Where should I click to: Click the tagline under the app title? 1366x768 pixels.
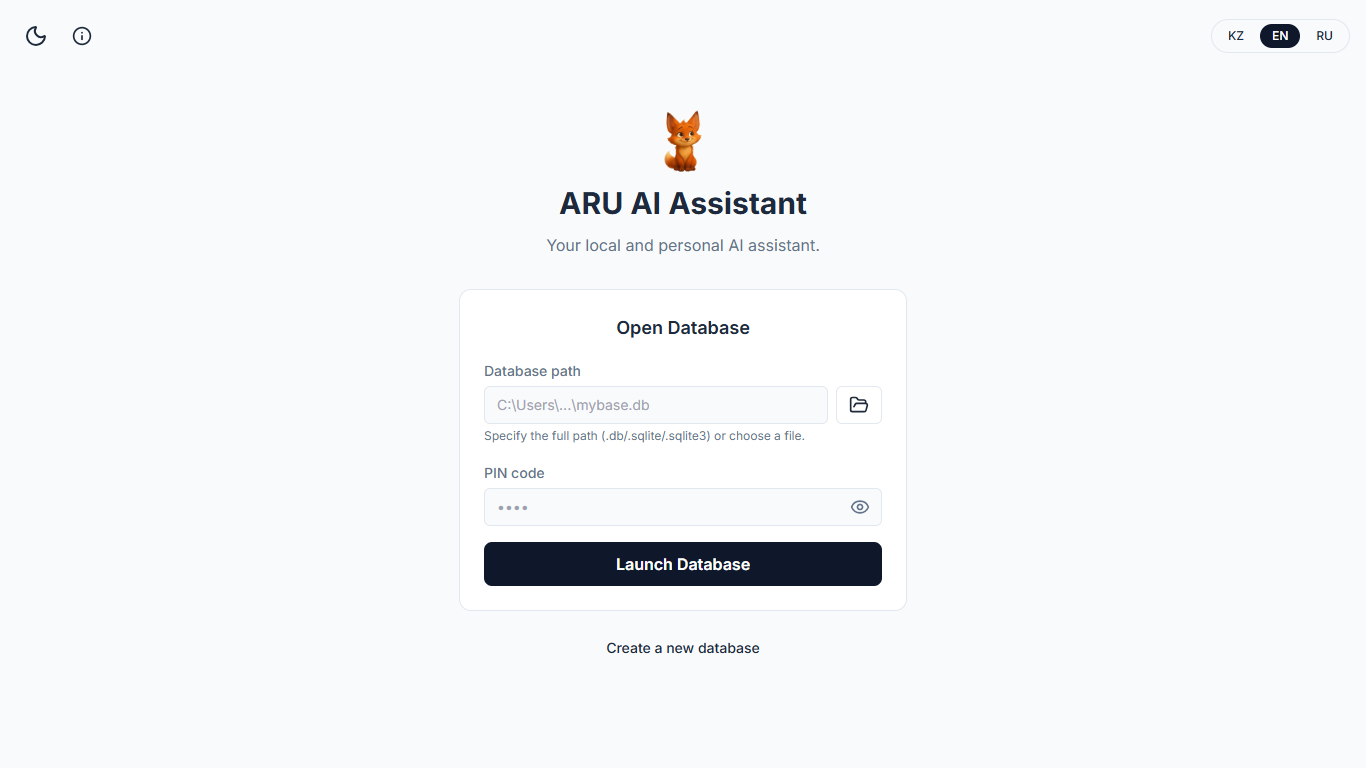pos(683,245)
